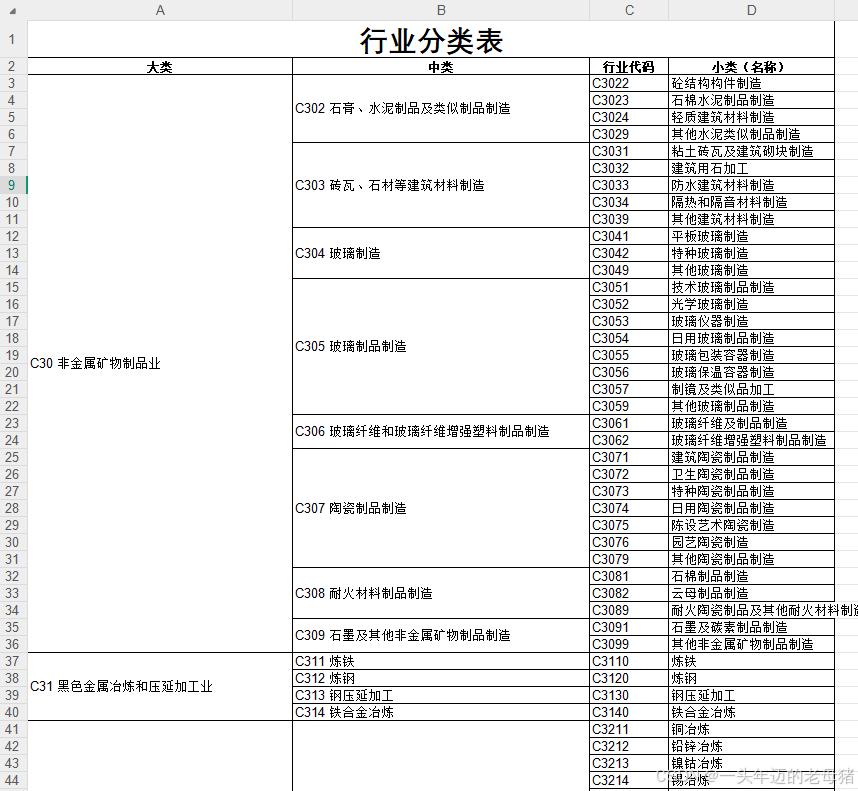
Task: Click cell 玻璃纤维及制品制造
Action: 751,423
